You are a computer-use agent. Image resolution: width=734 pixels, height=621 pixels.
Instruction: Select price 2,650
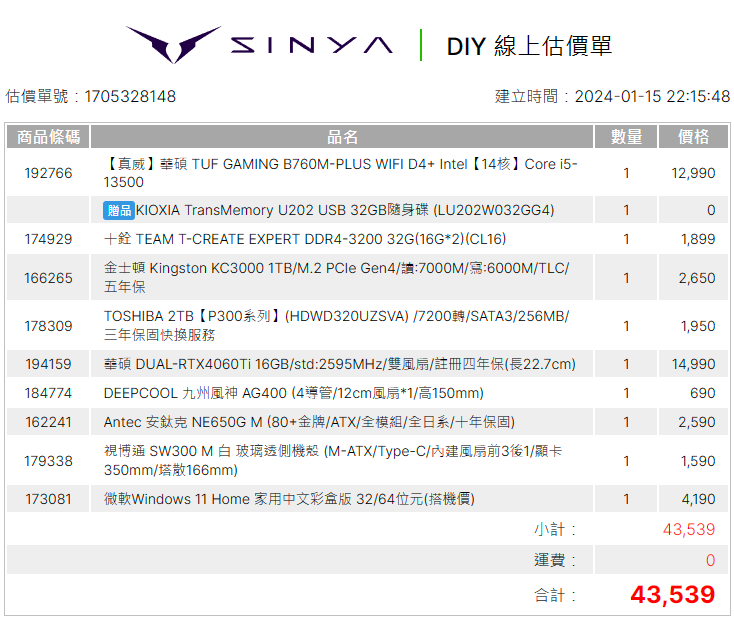pos(697,278)
